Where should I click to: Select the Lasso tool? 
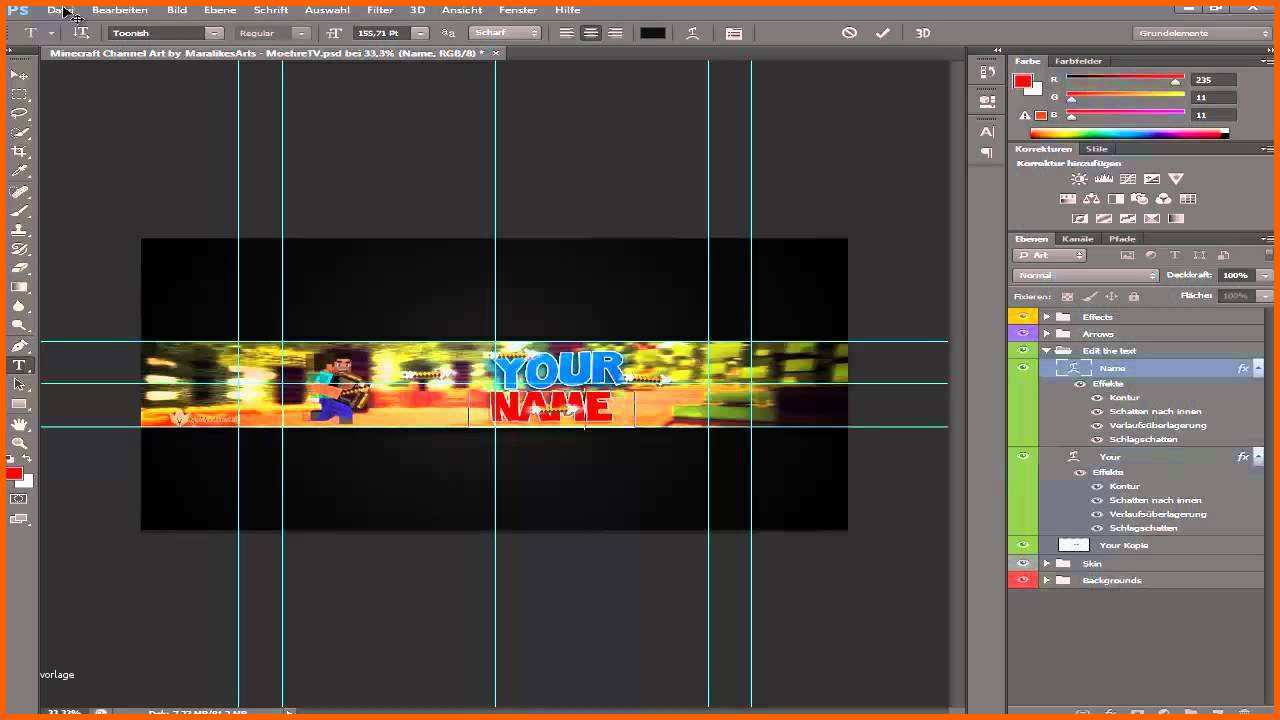[x=19, y=114]
